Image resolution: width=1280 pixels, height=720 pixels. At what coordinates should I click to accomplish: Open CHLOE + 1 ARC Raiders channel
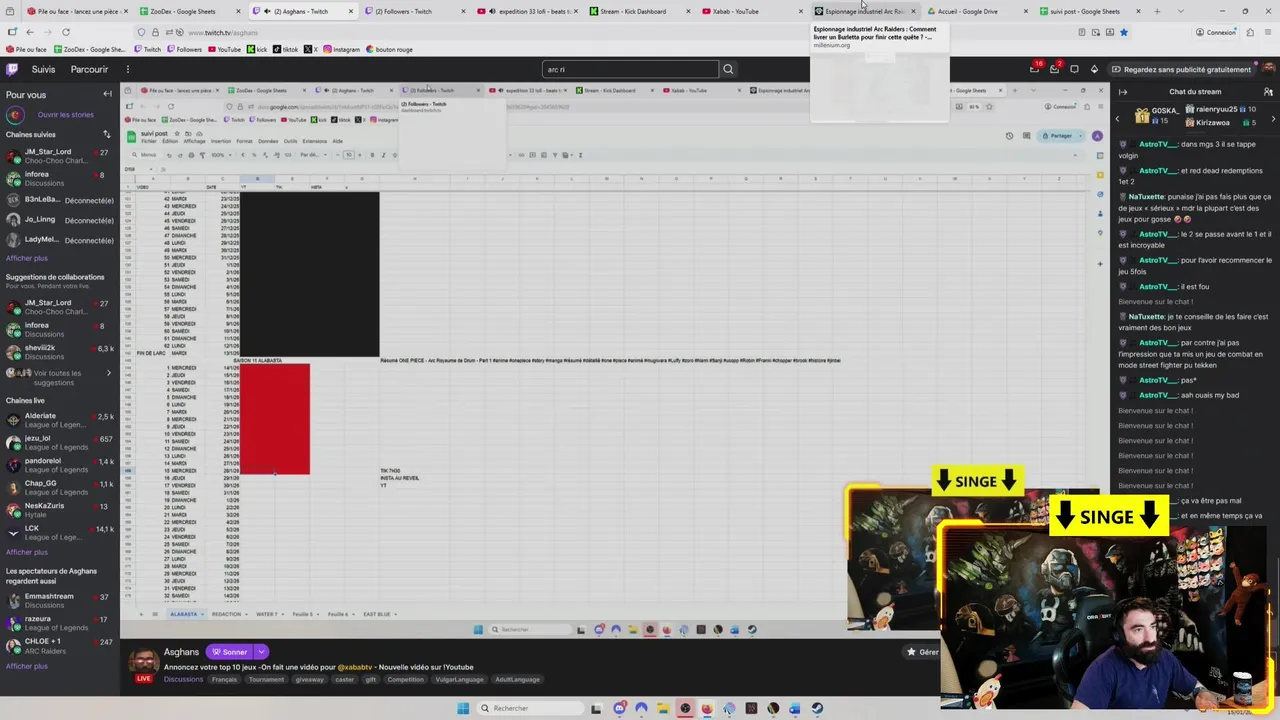[60, 645]
